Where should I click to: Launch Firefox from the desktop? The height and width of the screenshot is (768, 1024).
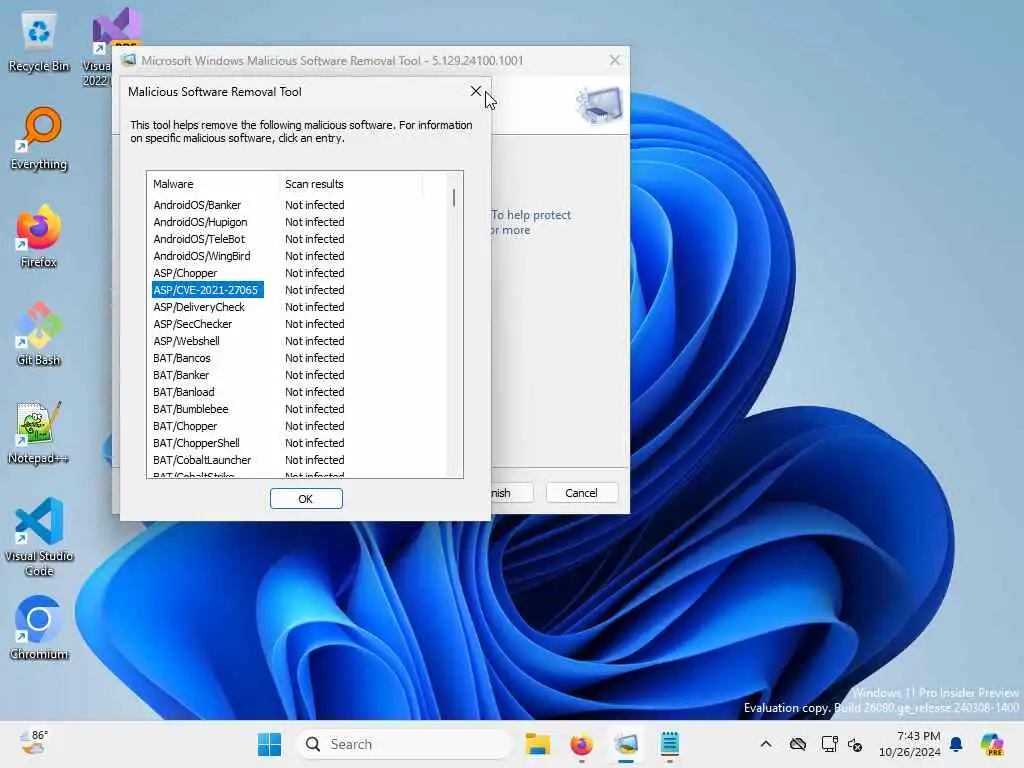pyautogui.click(x=39, y=236)
